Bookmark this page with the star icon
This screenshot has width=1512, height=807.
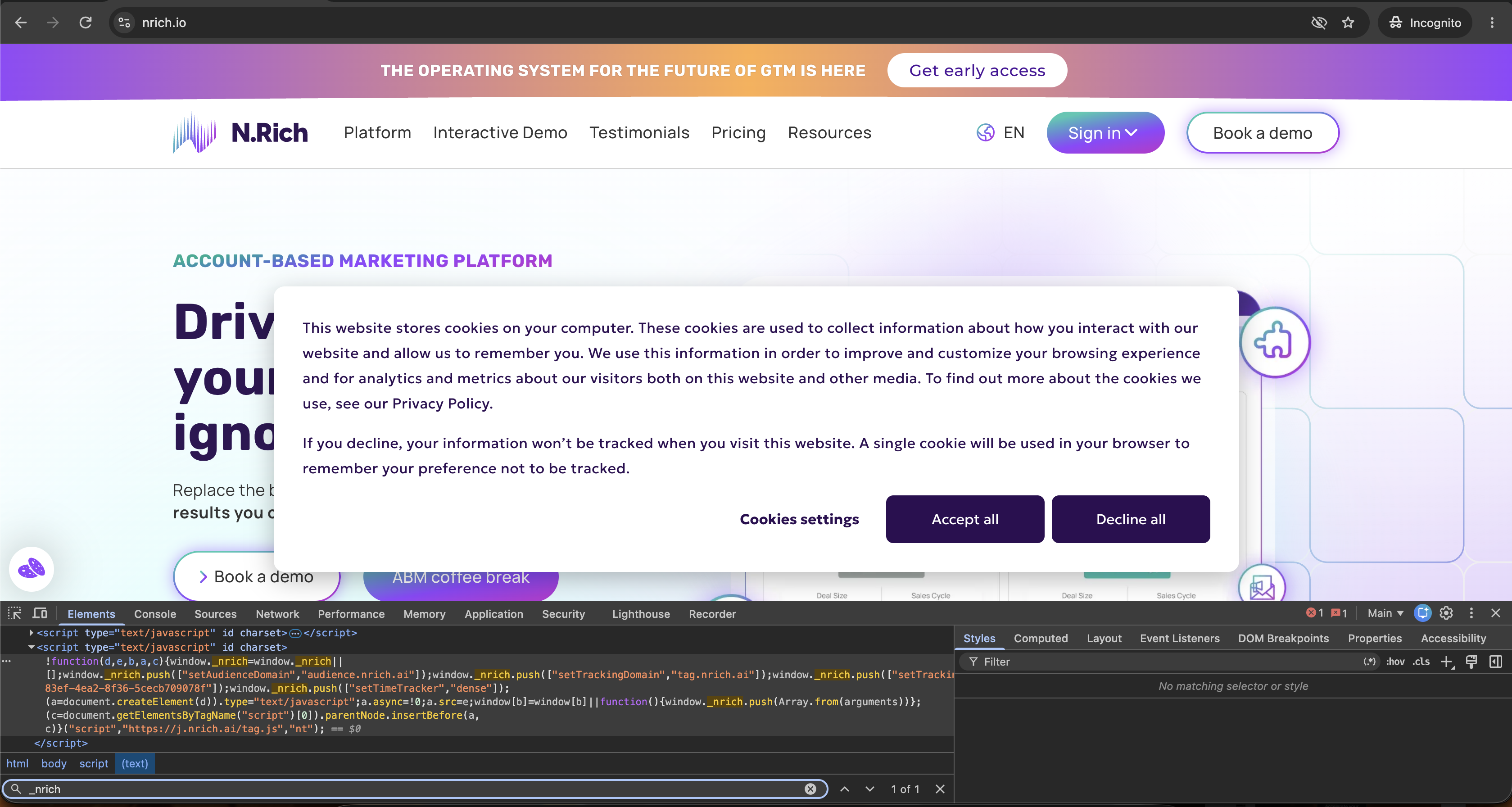pos(1348,23)
